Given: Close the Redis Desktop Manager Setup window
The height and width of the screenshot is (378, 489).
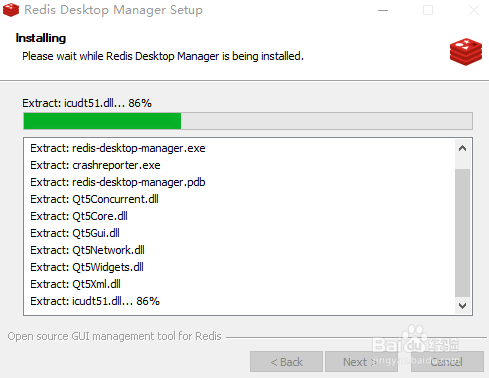Looking at the screenshot, I should click(x=474, y=10).
